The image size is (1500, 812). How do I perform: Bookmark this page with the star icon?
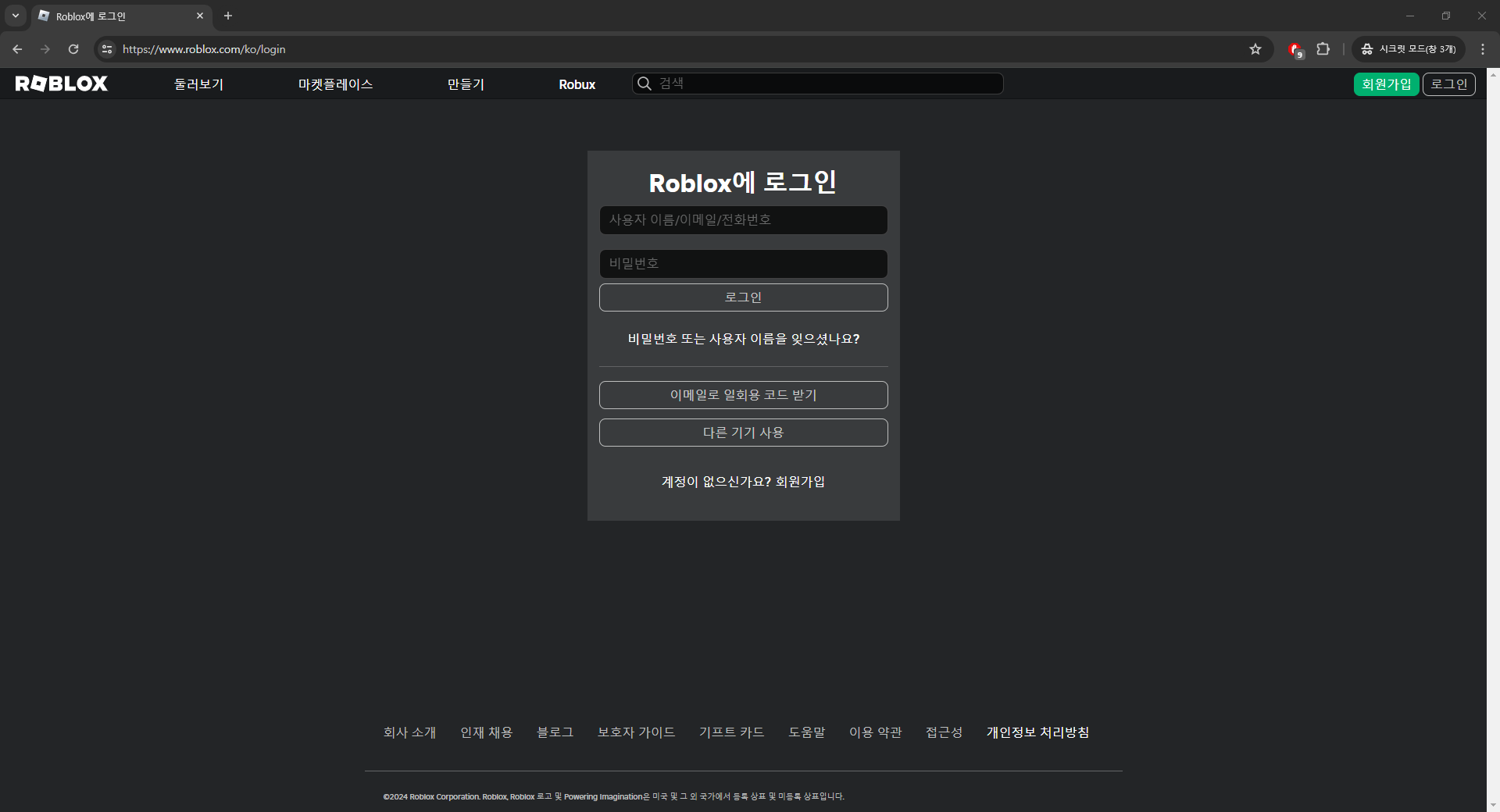(x=1255, y=49)
